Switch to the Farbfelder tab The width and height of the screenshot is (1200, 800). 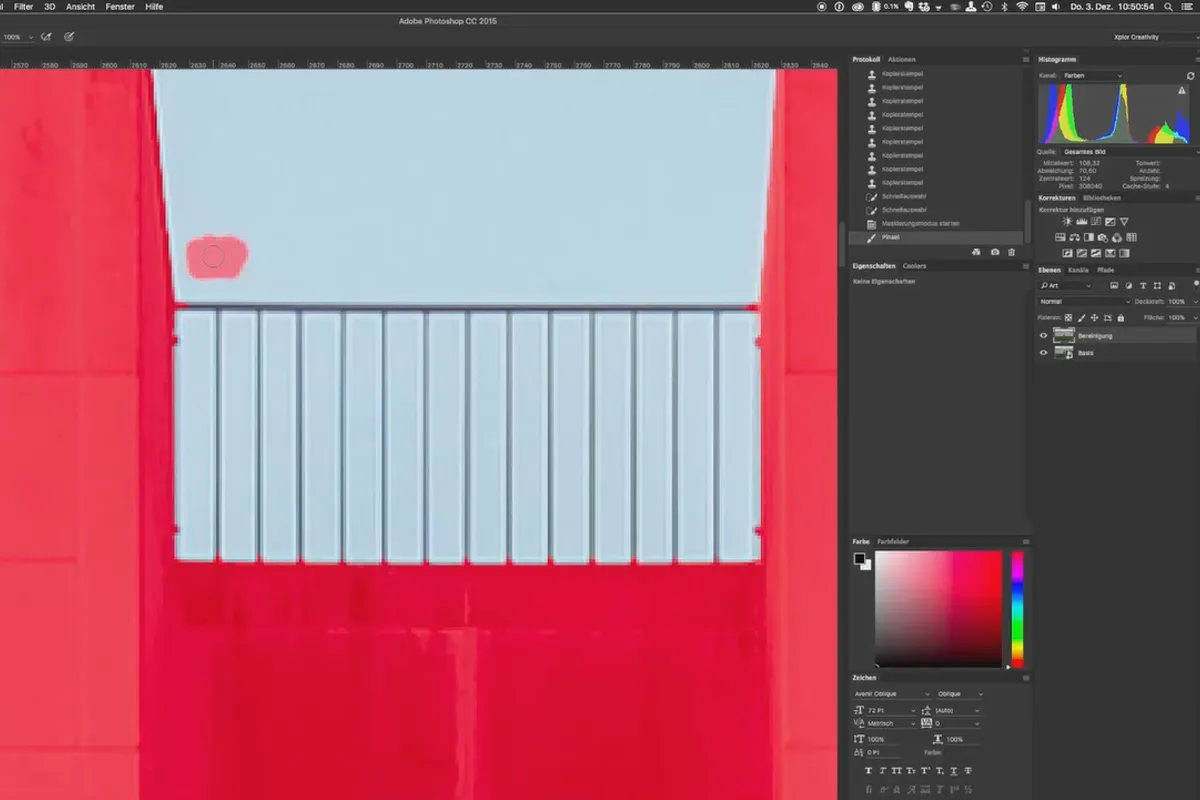(x=893, y=541)
